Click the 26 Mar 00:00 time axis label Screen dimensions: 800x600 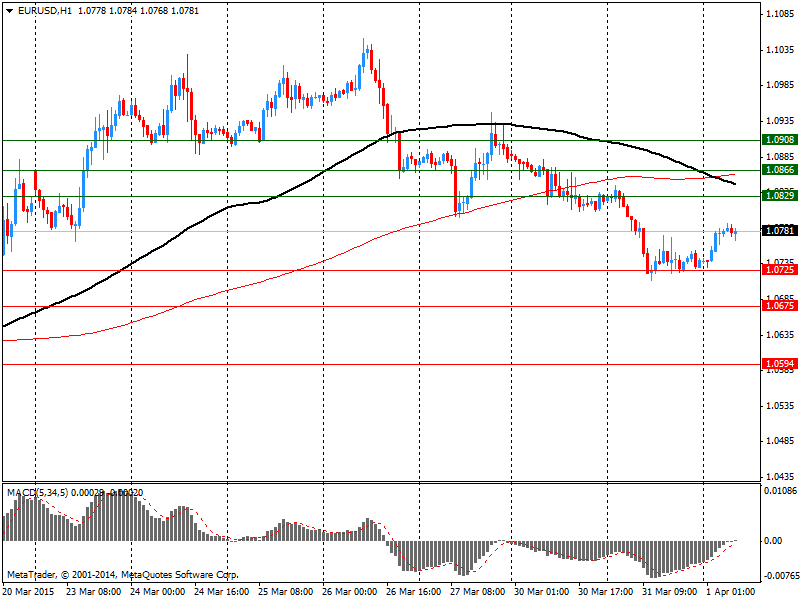[x=349, y=592]
